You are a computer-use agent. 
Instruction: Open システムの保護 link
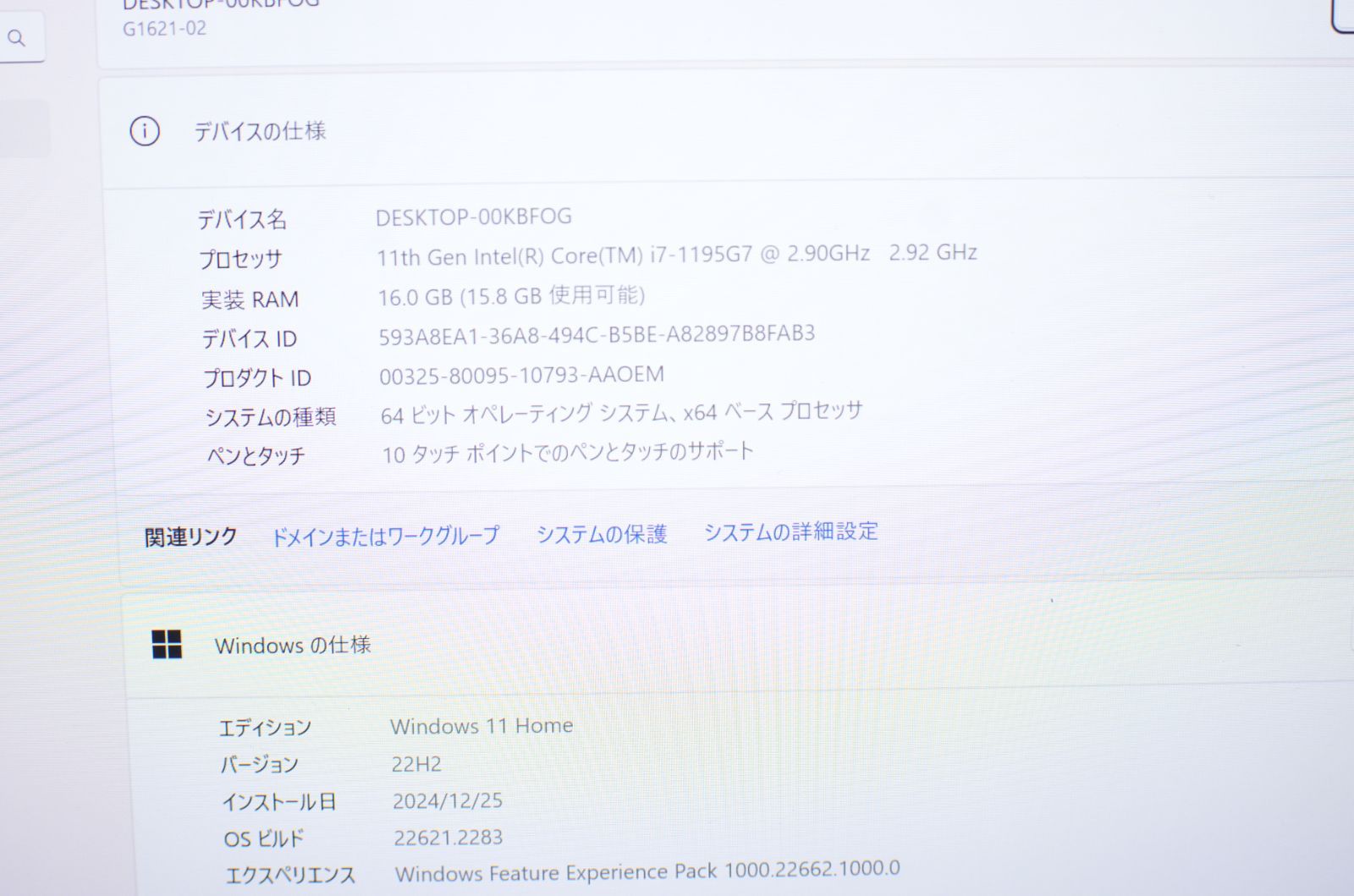pyautogui.click(x=602, y=534)
